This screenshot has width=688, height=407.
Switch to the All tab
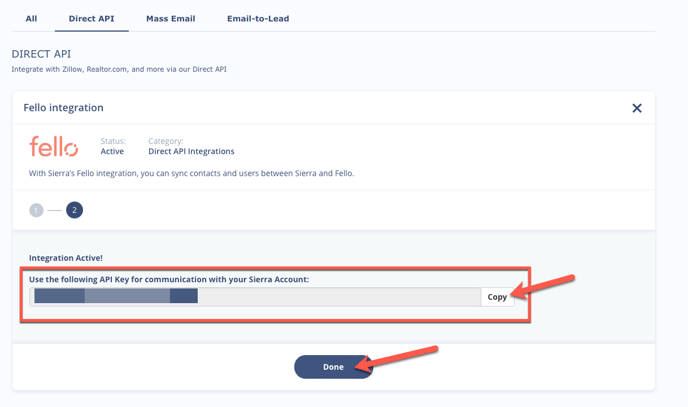coord(31,18)
